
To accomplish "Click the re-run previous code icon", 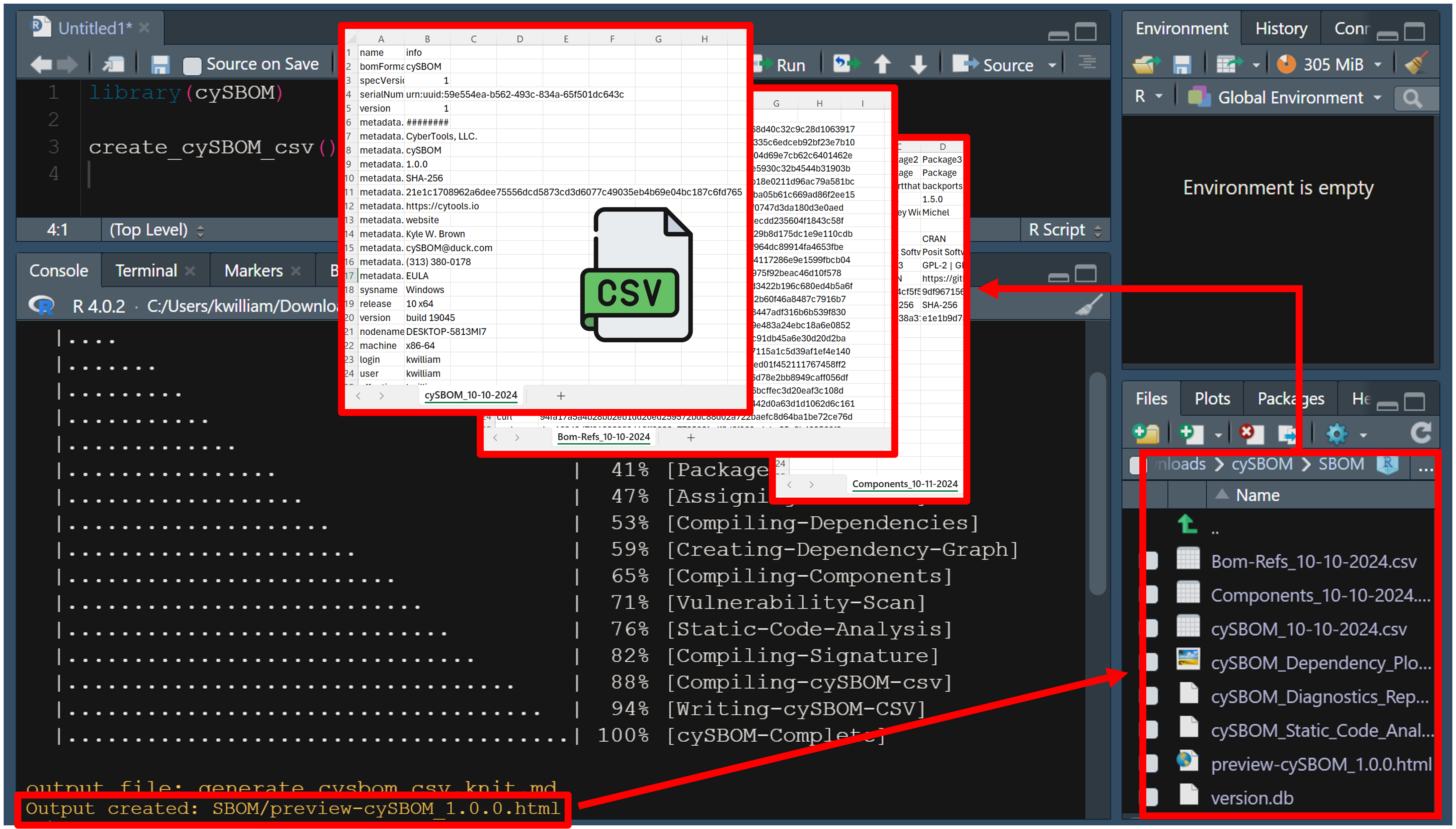I will tap(846, 64).
